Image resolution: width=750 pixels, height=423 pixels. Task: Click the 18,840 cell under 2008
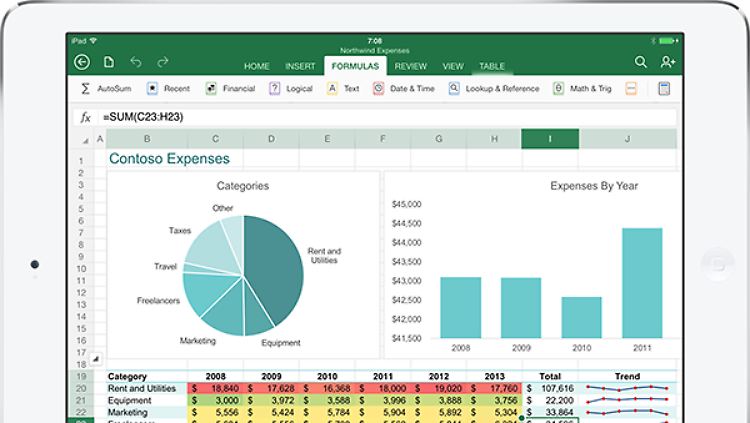[215, 389]
